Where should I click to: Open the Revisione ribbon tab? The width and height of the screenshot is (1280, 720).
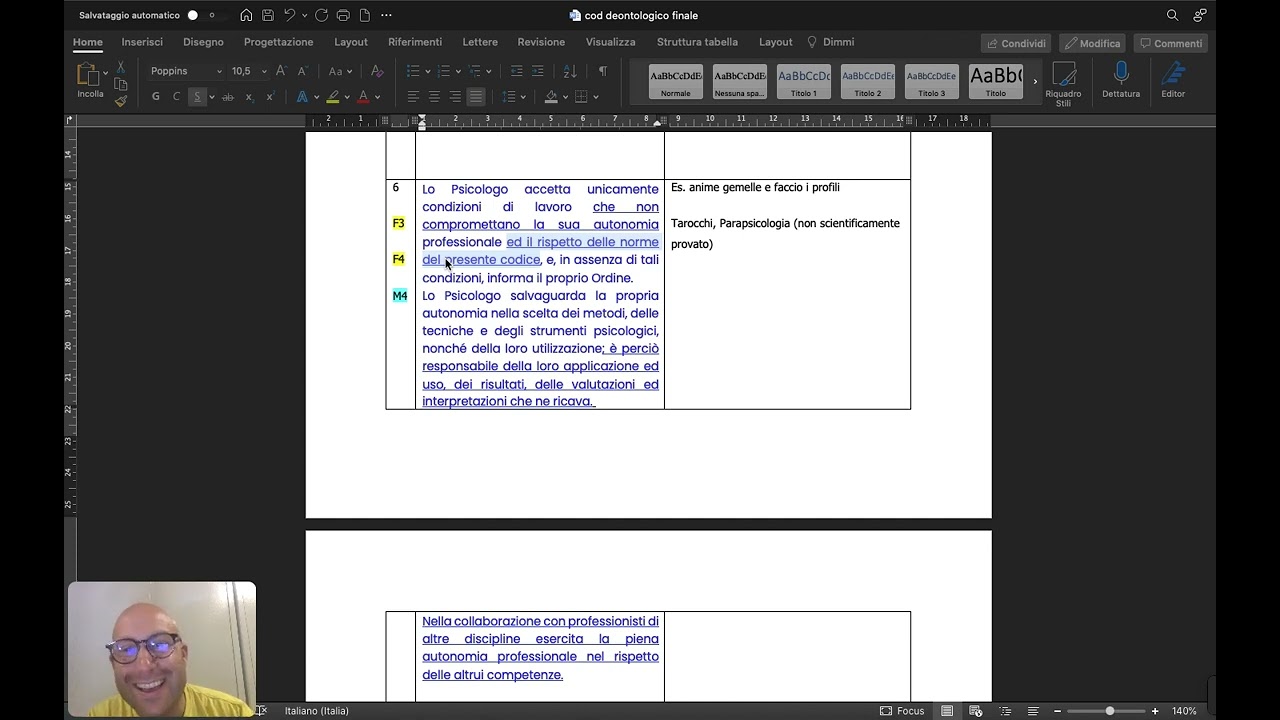tap(541, 42)
